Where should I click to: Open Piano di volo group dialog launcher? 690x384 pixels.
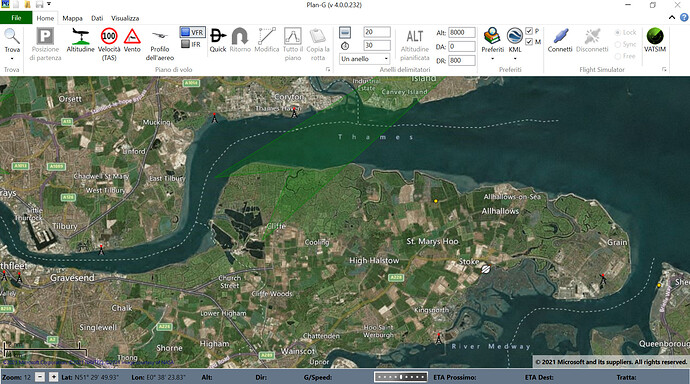[328, 69]
